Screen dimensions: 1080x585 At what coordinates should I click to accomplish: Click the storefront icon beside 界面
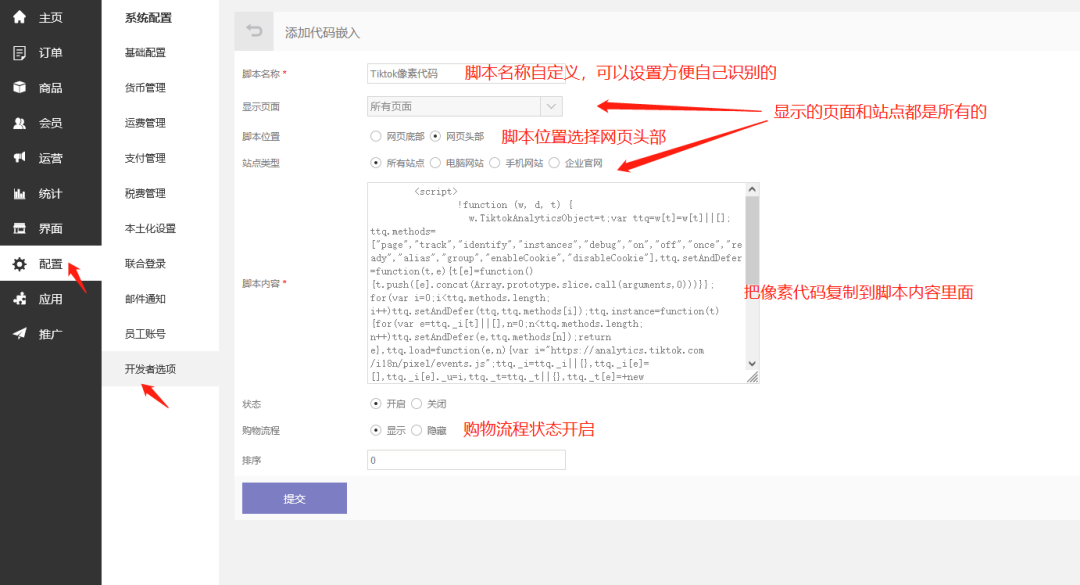[x=19, y=228]
